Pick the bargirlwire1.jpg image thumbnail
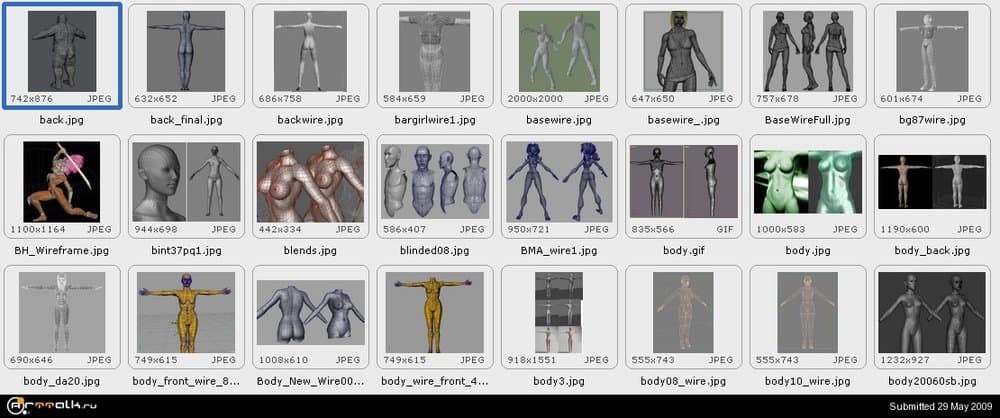The width and height of the screenshot is (1000, 418). (435, 51)
